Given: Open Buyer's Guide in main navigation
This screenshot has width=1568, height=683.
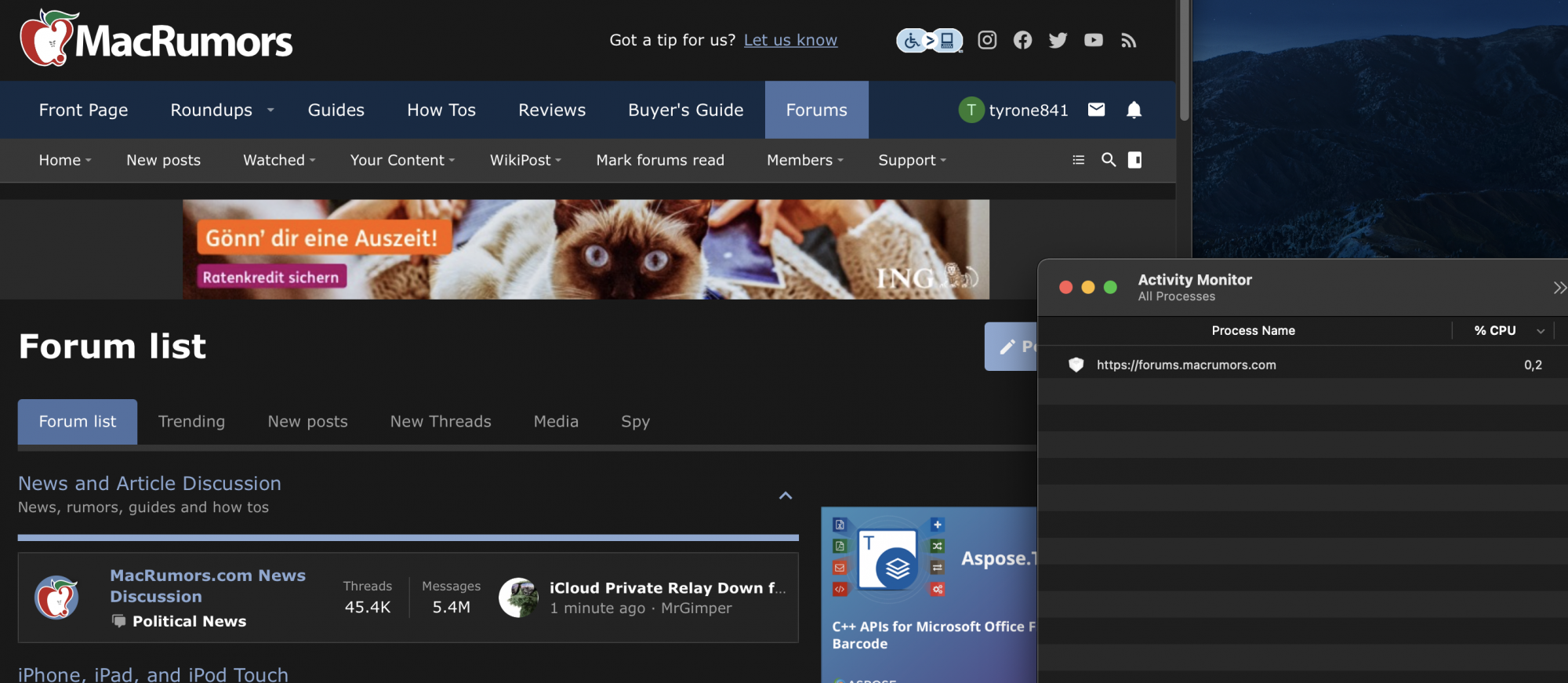Looking at the screenshot, I should [x=685, y=110].
